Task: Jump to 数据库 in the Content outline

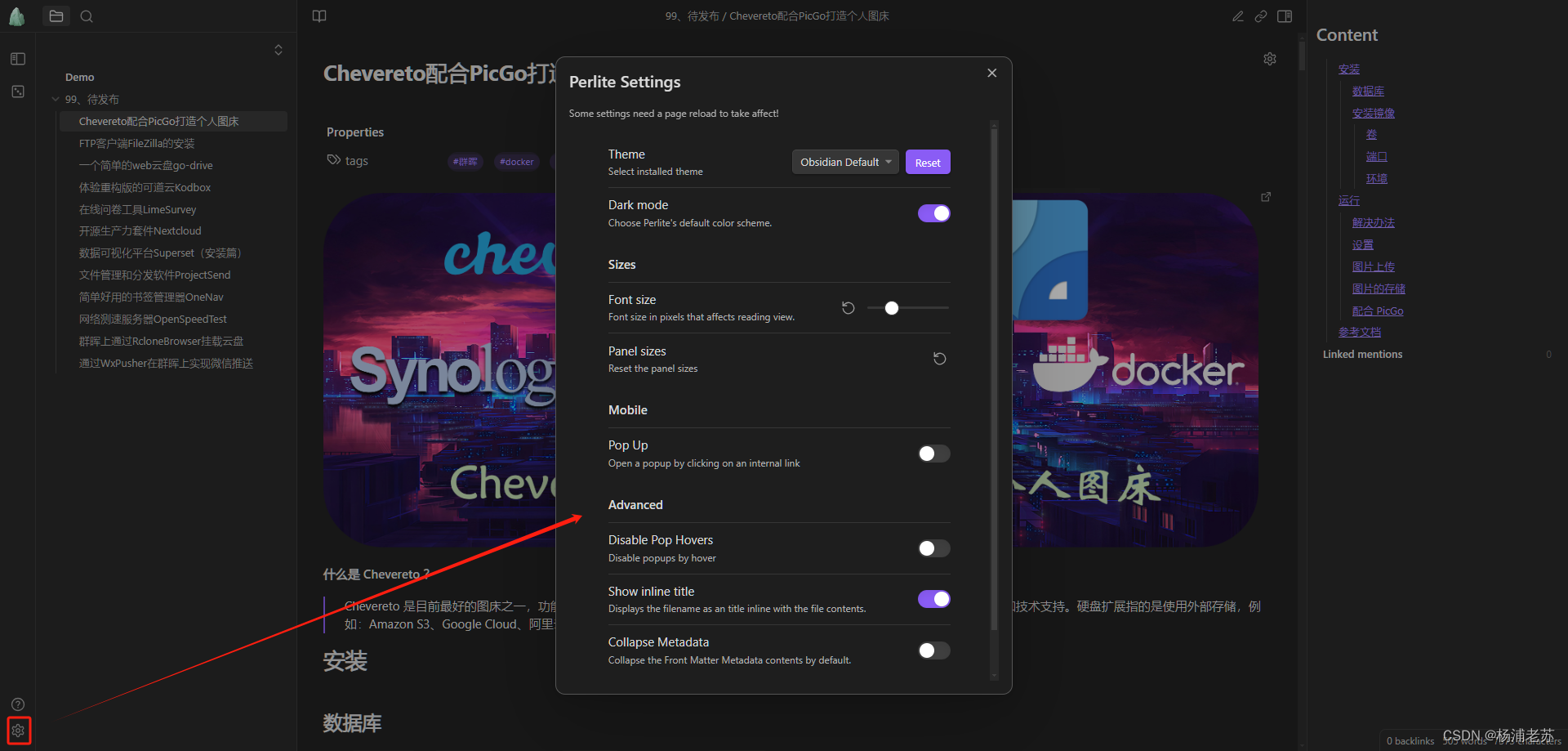Action: click(x=1368, y=92)
